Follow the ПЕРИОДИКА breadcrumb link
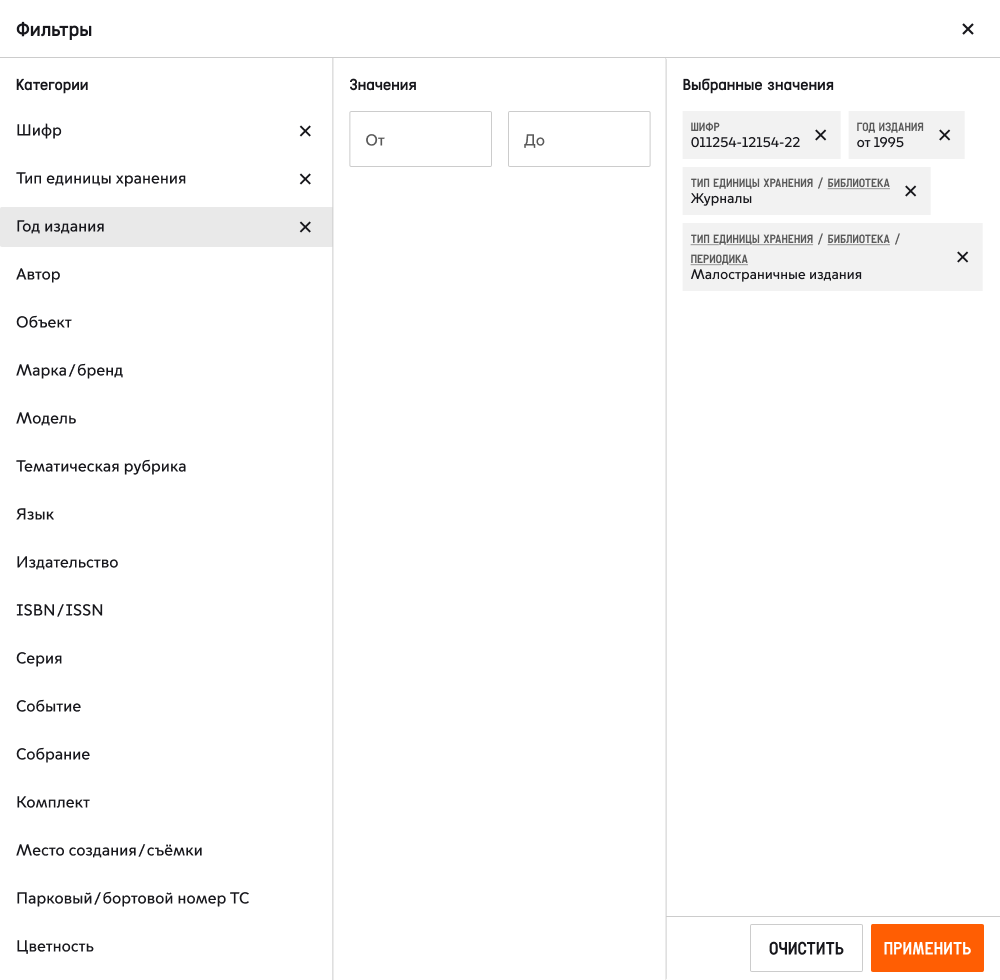This screenshot has height=980, width=1000. [719, 259]
